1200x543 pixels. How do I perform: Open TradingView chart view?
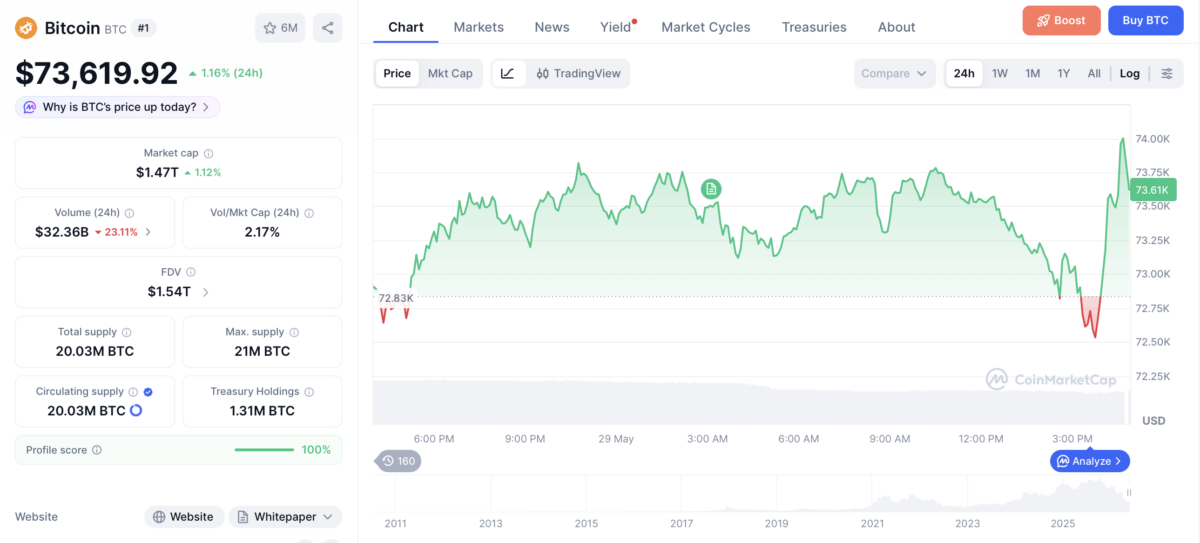(578, 73)
